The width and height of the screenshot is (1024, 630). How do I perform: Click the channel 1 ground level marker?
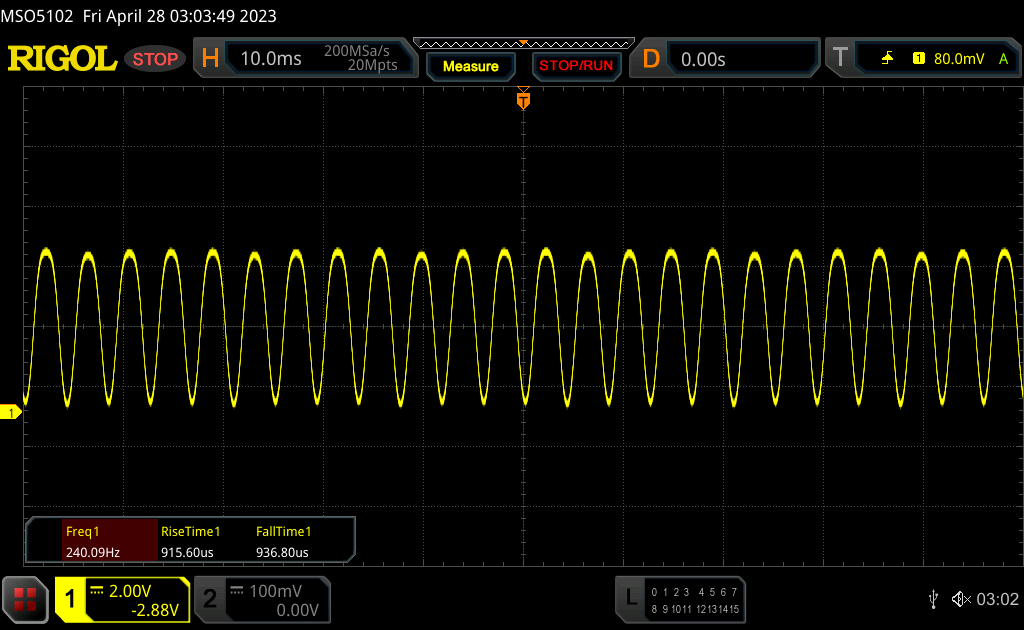point(10,413)
